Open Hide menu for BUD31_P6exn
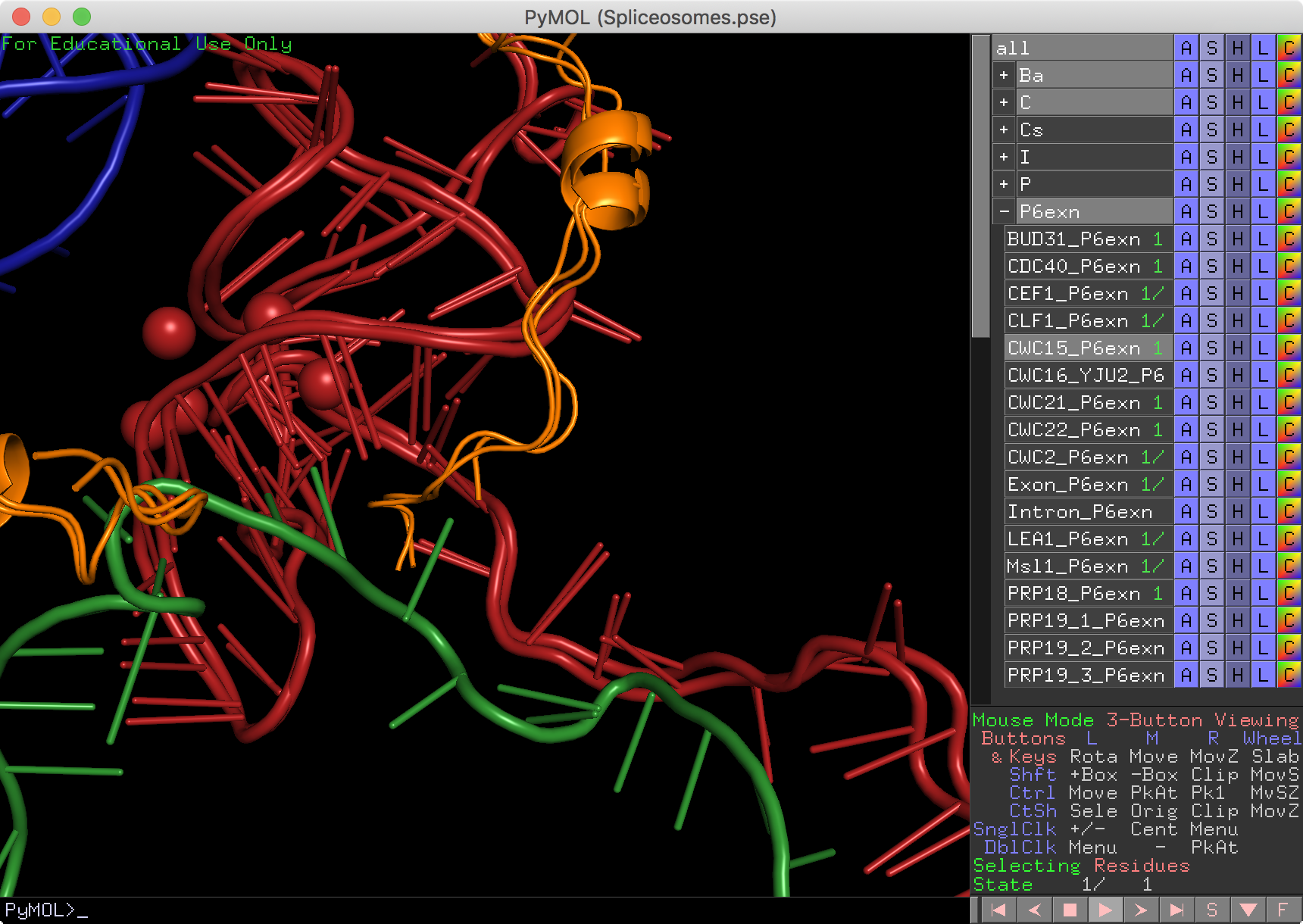The width and height of the screenshot is (1303, 924). click(1237, 239)
